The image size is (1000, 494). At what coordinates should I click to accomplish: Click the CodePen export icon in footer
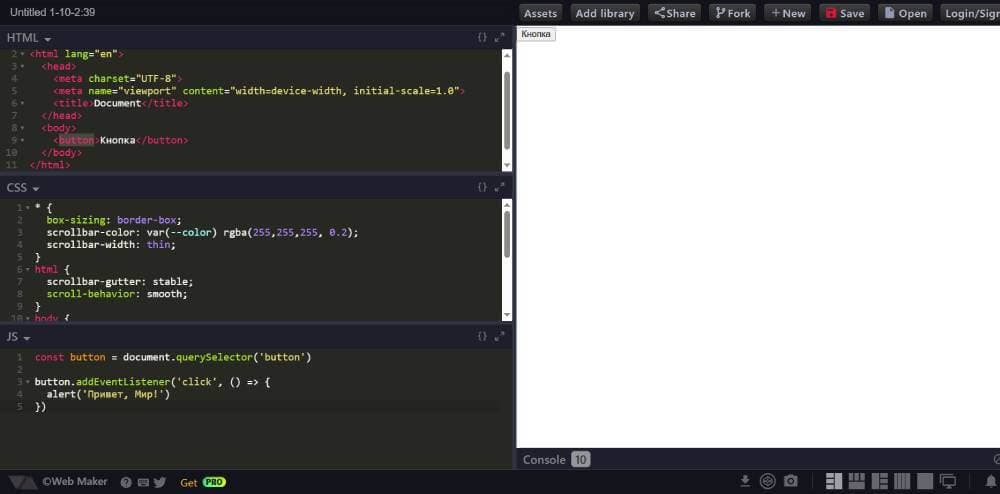(x=768, y=481)
